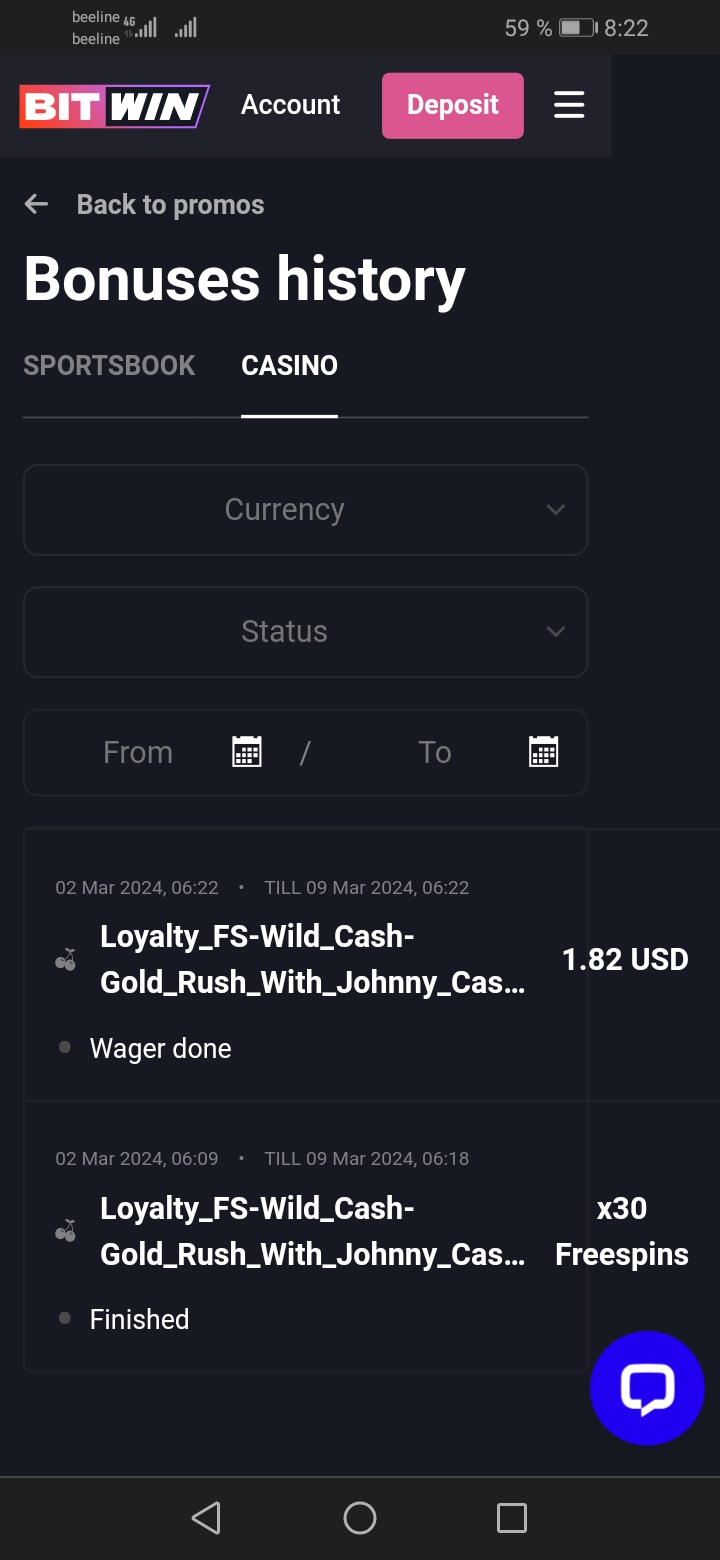Click the Back to promos link
This screenshot has height=1560, width=720.
[x=170, y=205]
